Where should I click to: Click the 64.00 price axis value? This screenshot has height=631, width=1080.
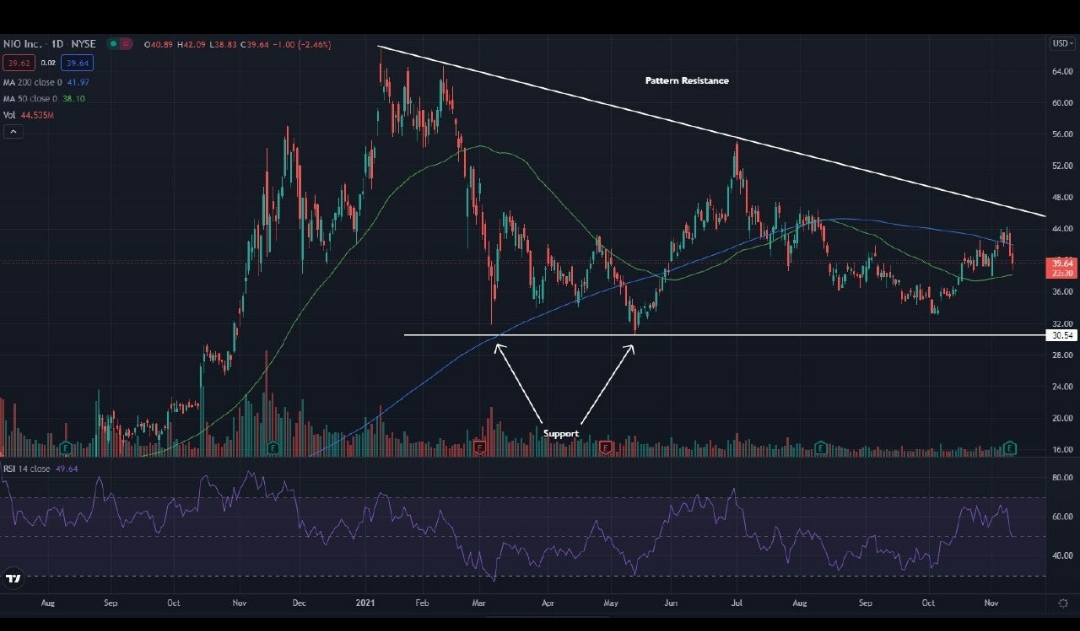tap(1062, 72)
